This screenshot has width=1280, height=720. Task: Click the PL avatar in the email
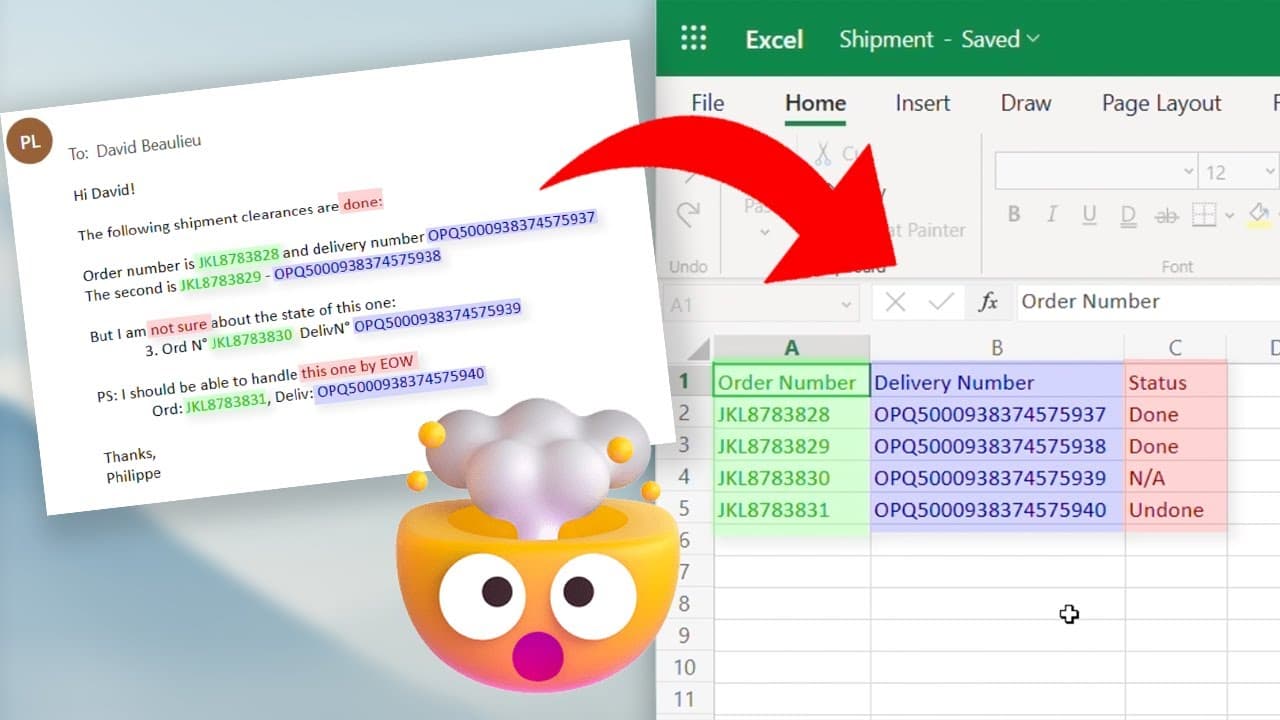tap(30, 141)
